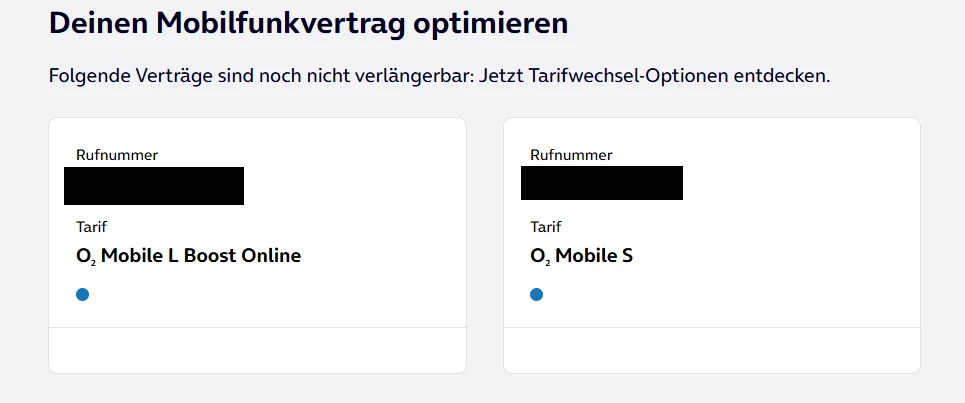This screenshot has height=403, width=965.
Task: Click O₂ brand mark in L Boost tariff name
Action: (85, 256)
